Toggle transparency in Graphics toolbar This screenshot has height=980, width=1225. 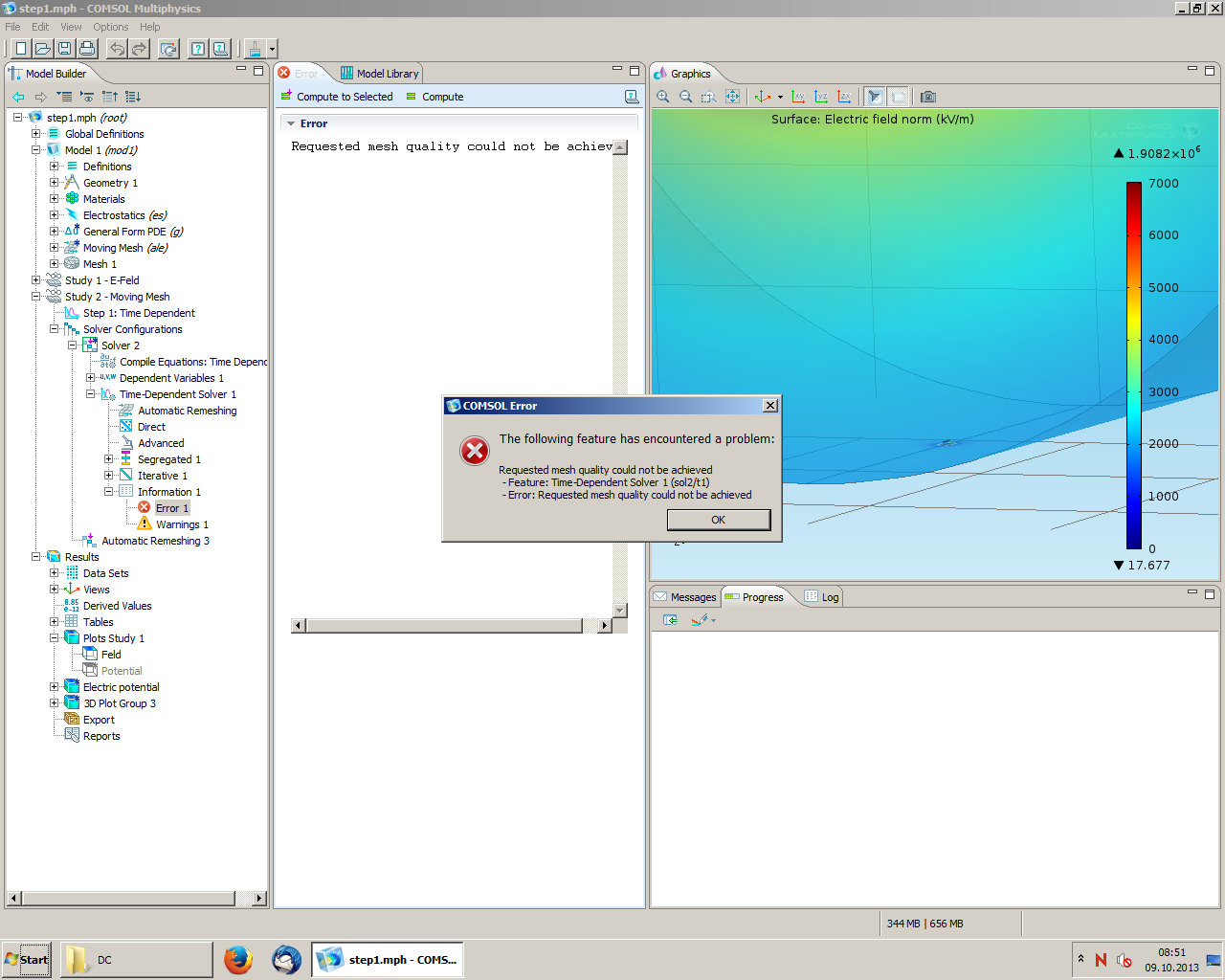[898, 97]
